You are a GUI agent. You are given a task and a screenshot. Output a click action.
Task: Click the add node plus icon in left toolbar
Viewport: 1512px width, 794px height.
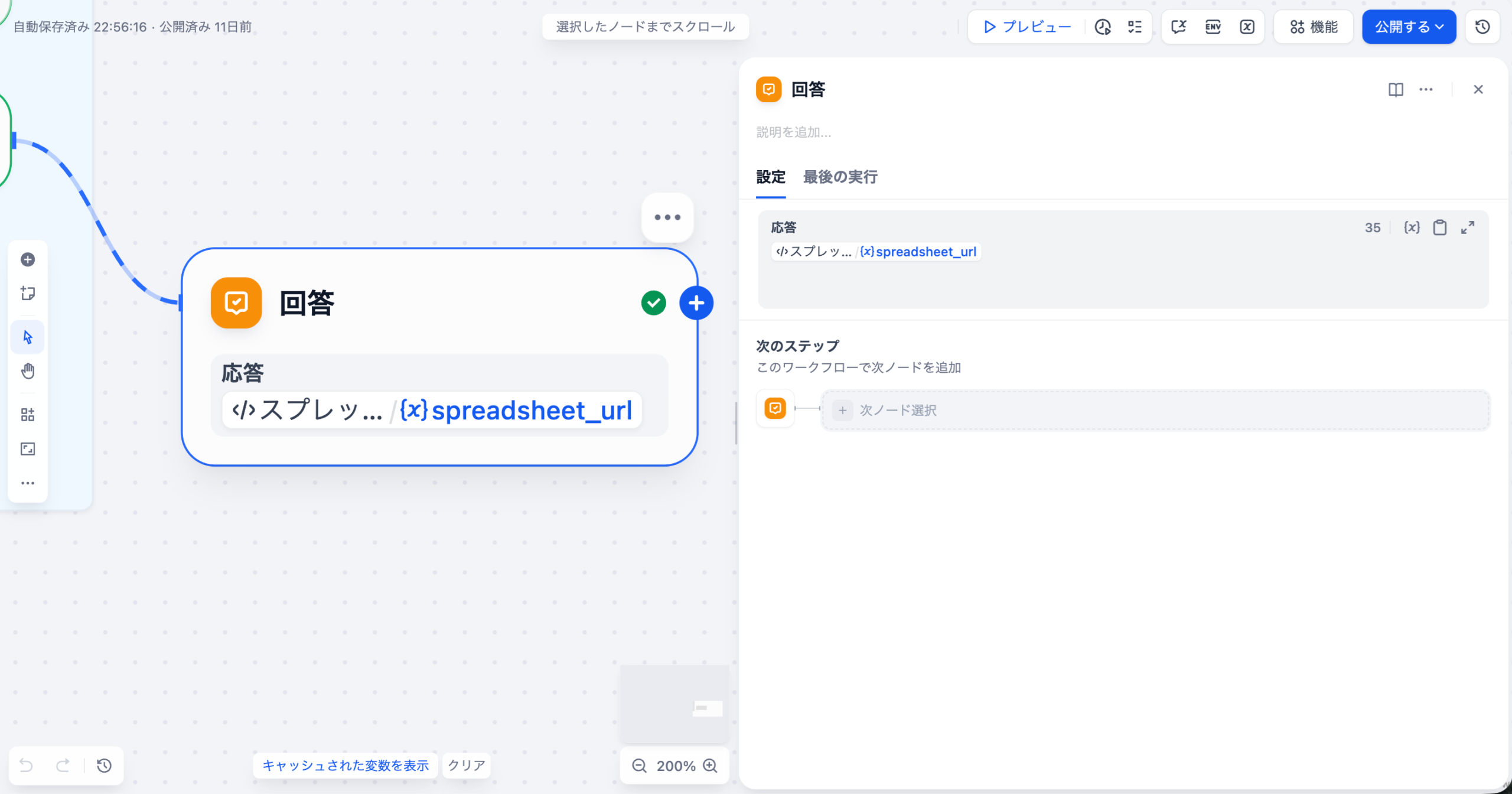point(28,259)
